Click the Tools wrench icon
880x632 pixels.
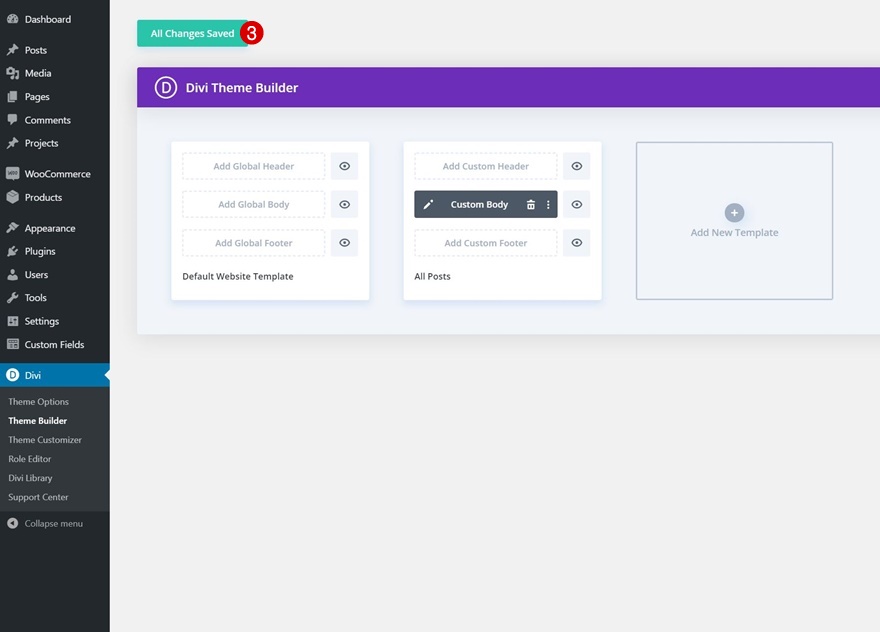coord(12,297)
